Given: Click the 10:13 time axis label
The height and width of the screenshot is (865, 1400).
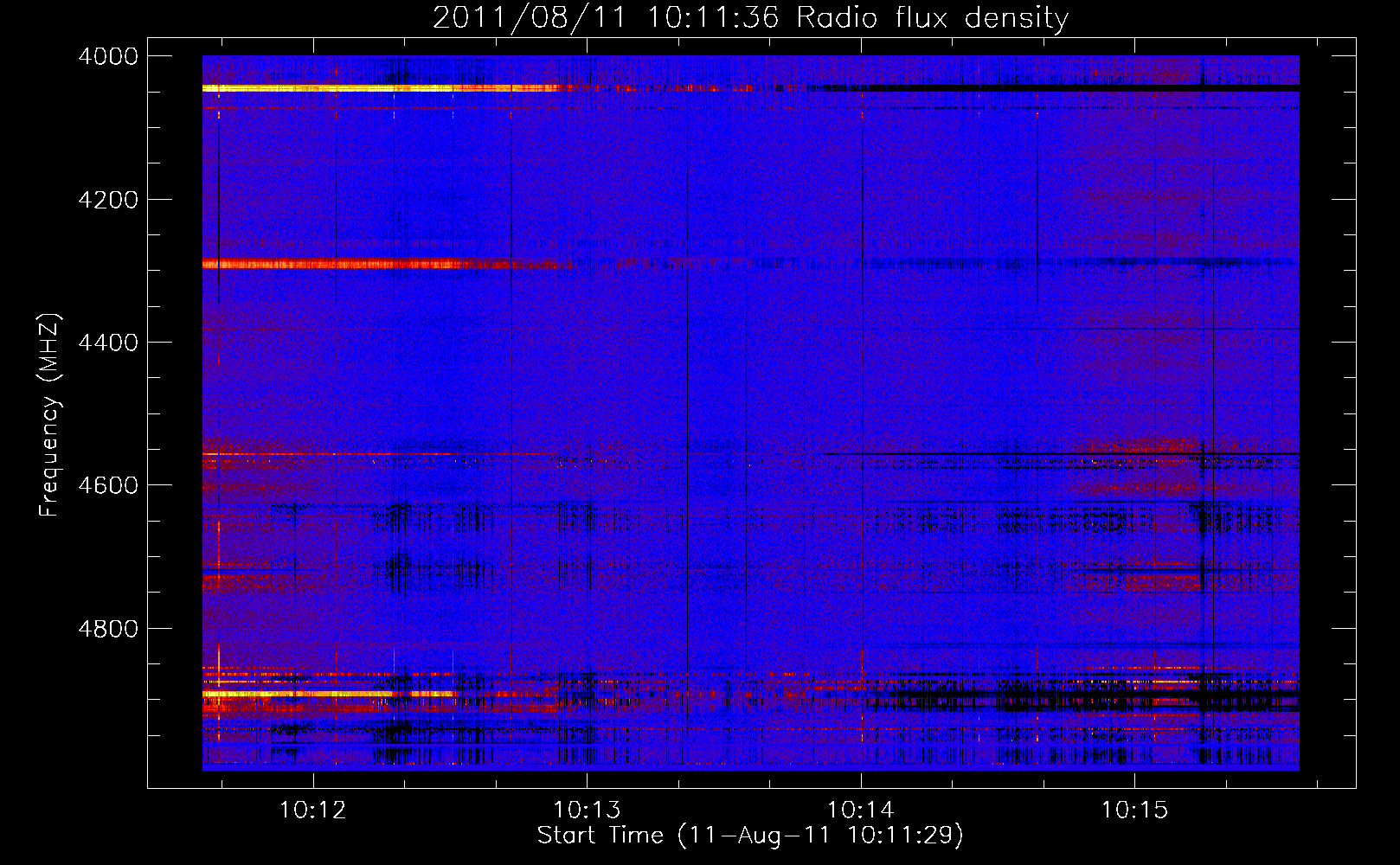Looking at the screenshot, I should [587, 811].
